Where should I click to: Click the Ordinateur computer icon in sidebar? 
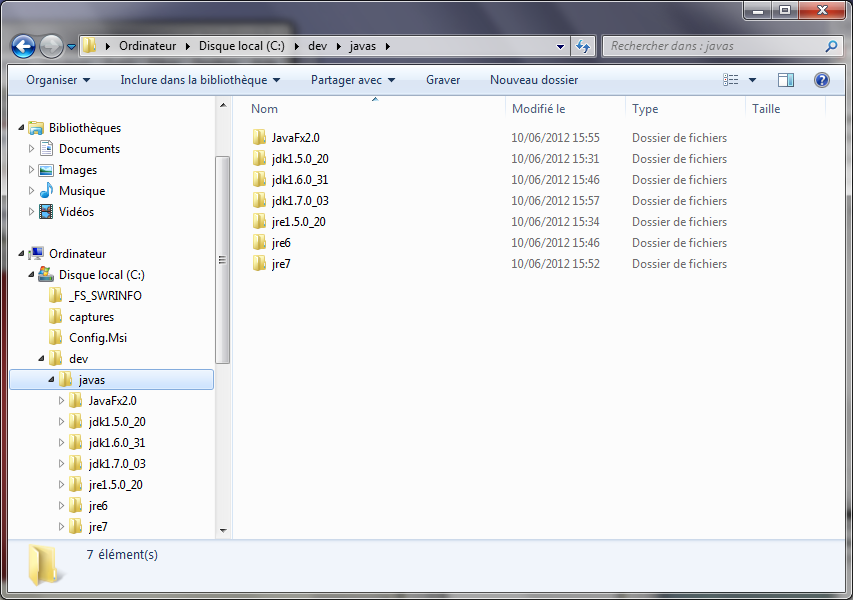[36, 254]
